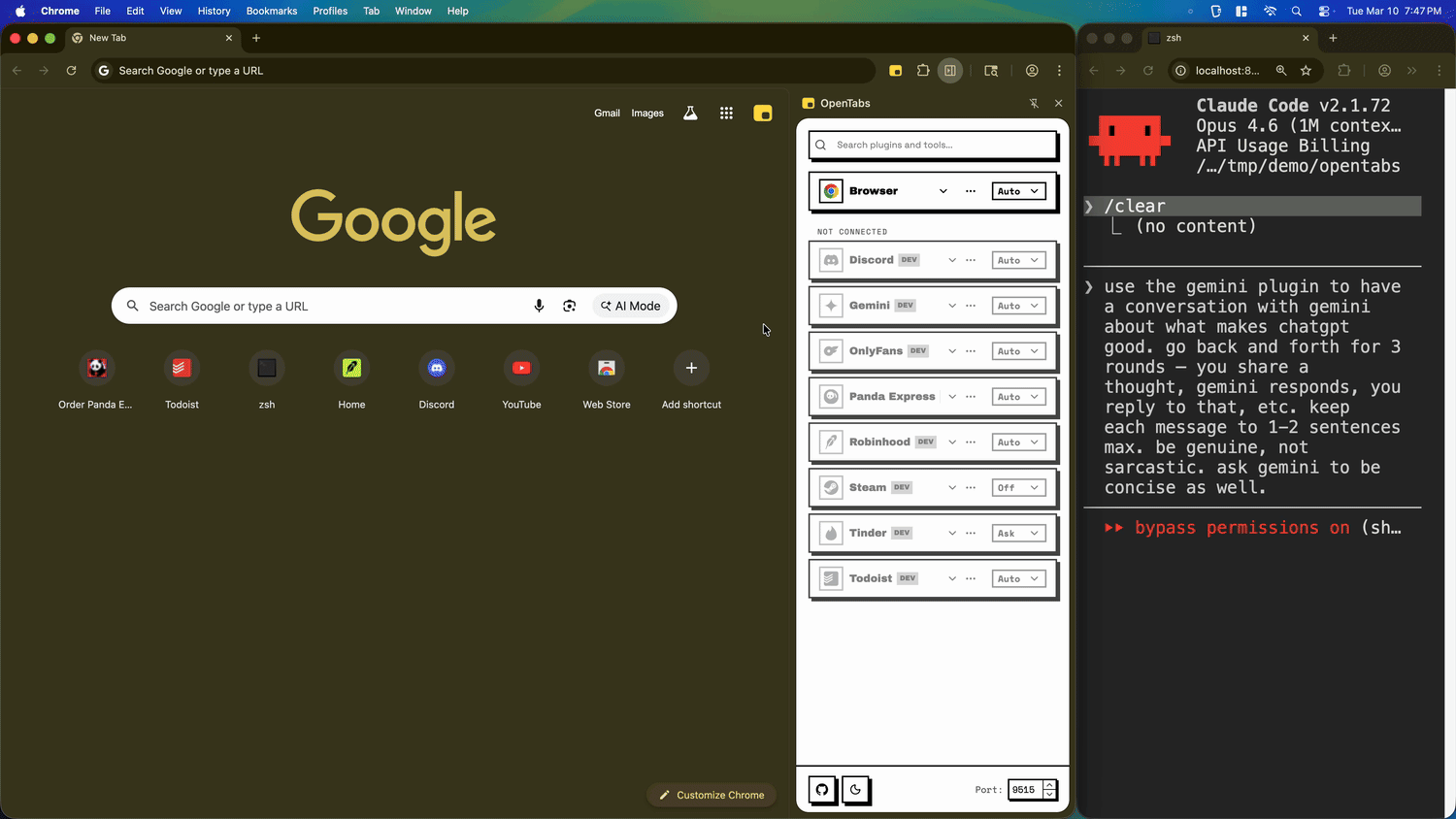Open the Google apps grid
Screen dimensions: 1456x819
point(726,114)
